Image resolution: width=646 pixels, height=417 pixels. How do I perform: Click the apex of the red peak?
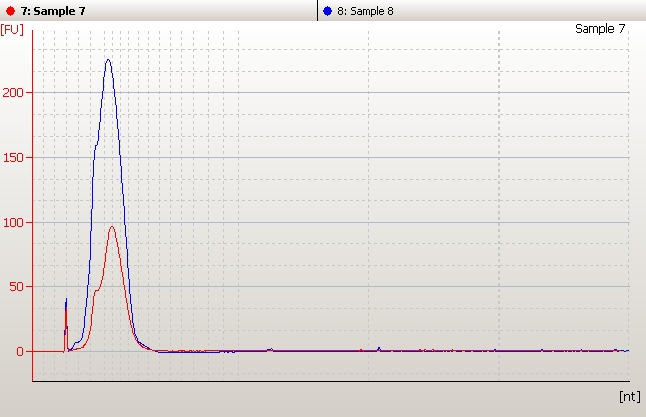112,226
